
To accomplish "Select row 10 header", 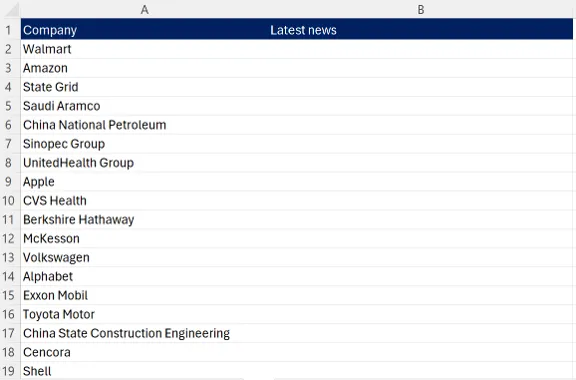I will tap(9, 201).
